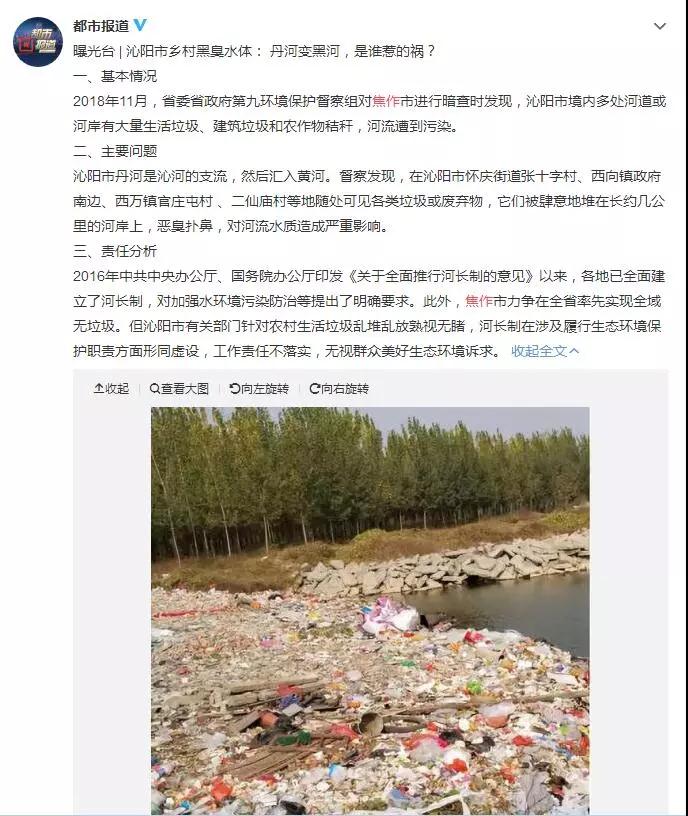This screenshot has width=688, height=816.
Task: Choose 向右旋转 to rotate image right
Action: [x=339, y=388]
